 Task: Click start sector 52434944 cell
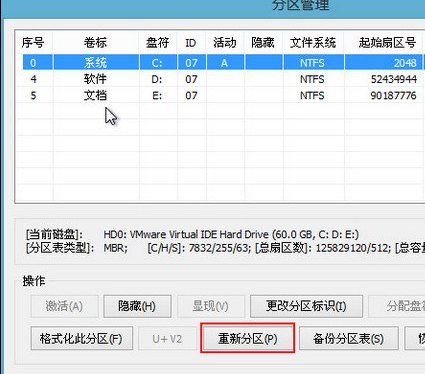[383, 79]
